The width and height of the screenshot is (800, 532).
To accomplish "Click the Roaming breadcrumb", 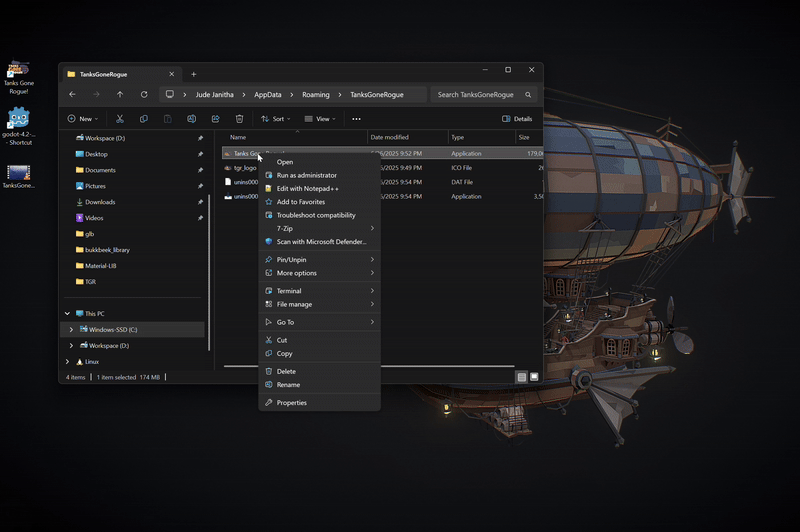I will coord(316,95).
